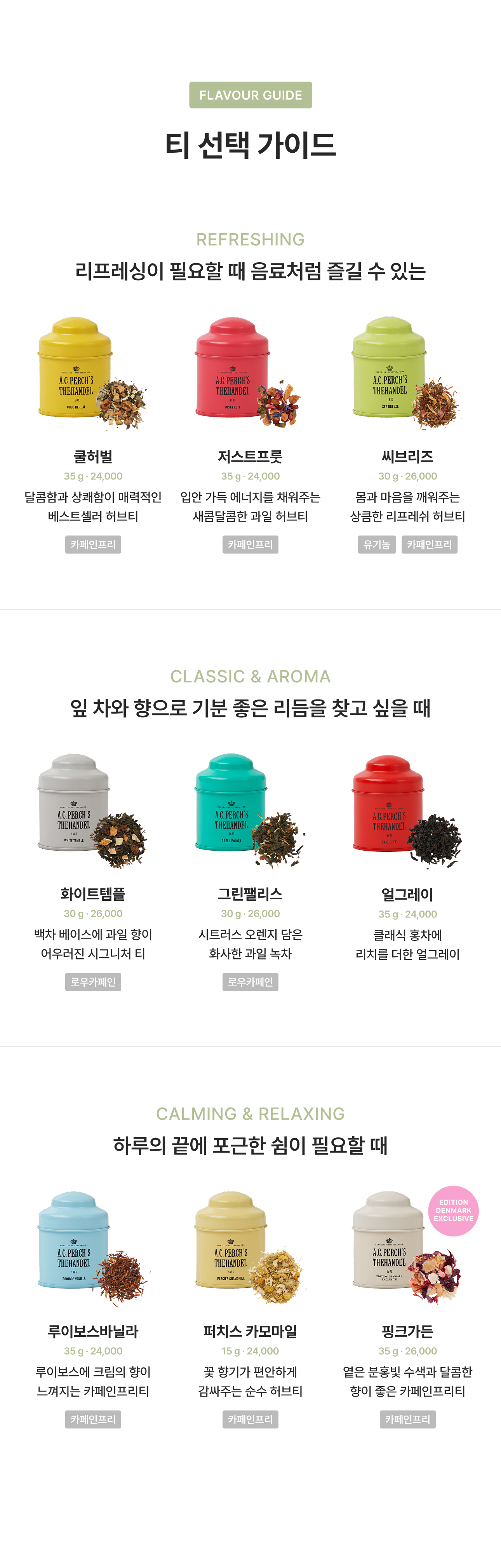Click the 유기농 tag under 씨브리즈
Screen dimensions: 501x1568
[x=377, y=545]
